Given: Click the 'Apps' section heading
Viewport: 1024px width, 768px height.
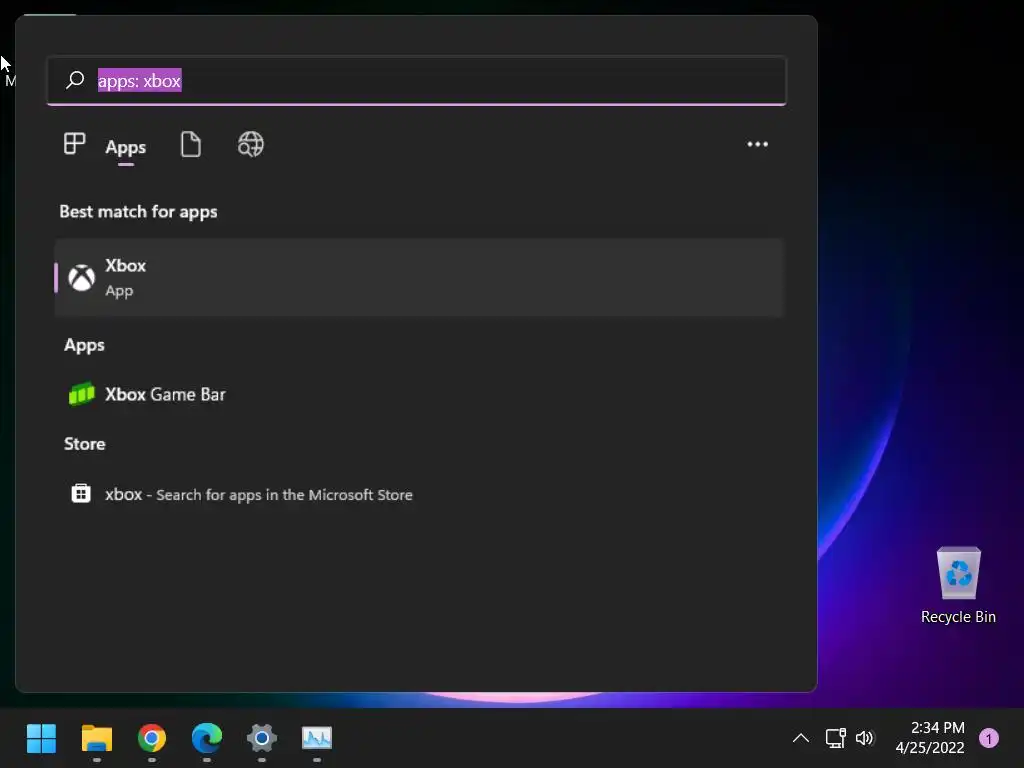Looking at the screenshot, I should [x=84, y=345].
